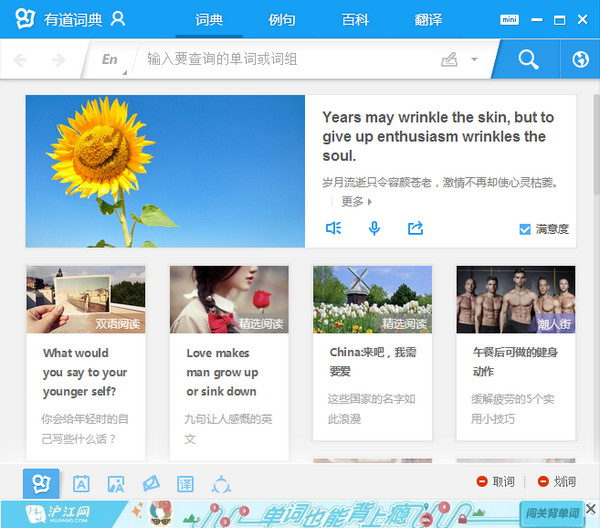Click the handwriting input pen icon
This screenshot has width=600, height=528.
pyautogui.click(x=450, y=60)
